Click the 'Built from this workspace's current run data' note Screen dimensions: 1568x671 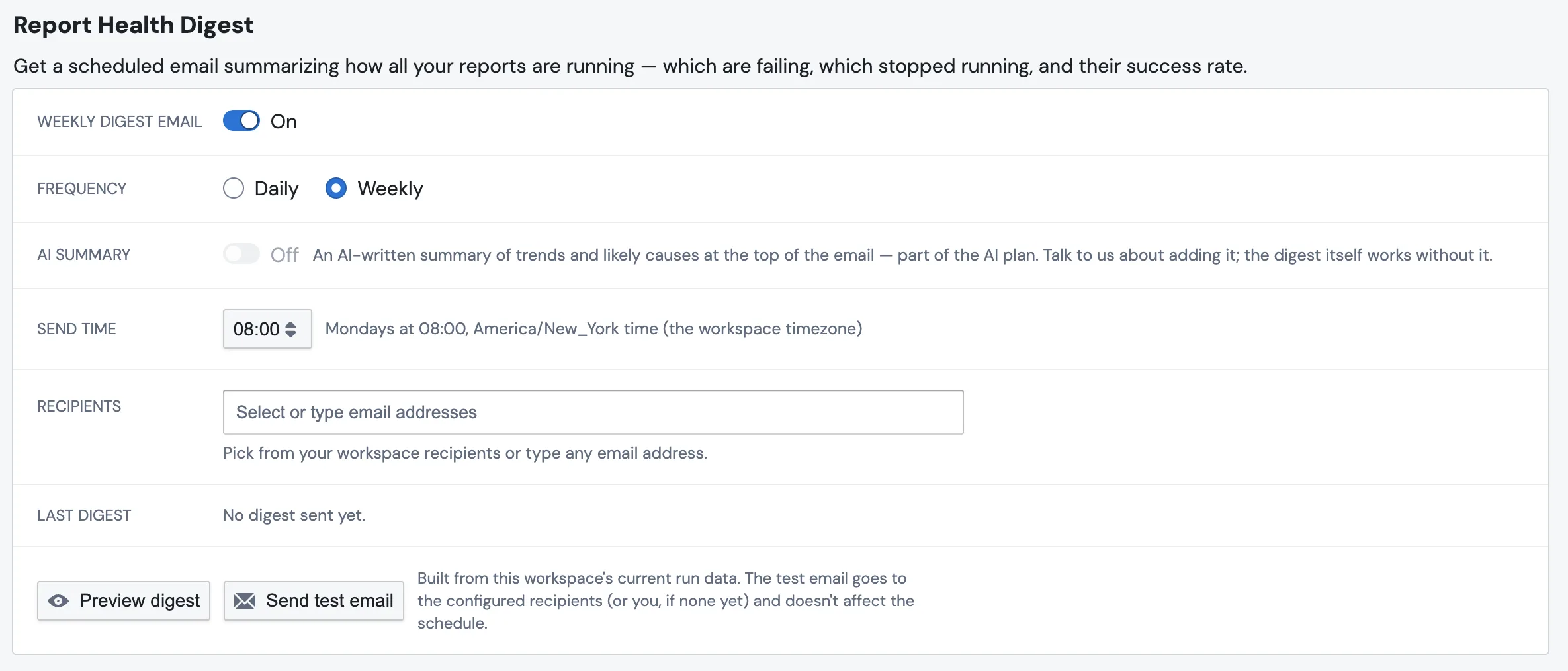(x=666, y=601)
